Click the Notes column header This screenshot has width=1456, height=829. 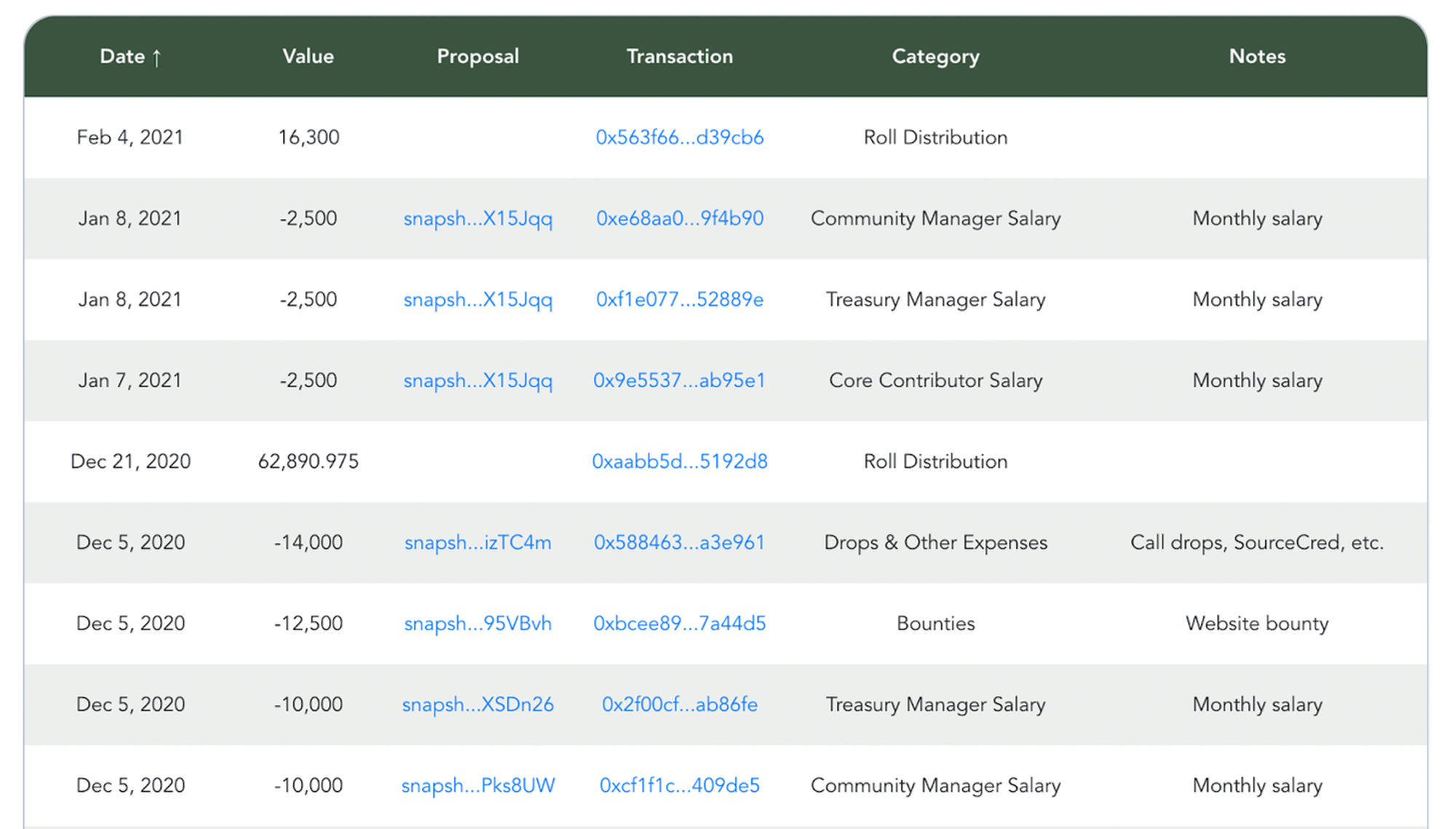pyautogui.click(x=1257, y=57)
